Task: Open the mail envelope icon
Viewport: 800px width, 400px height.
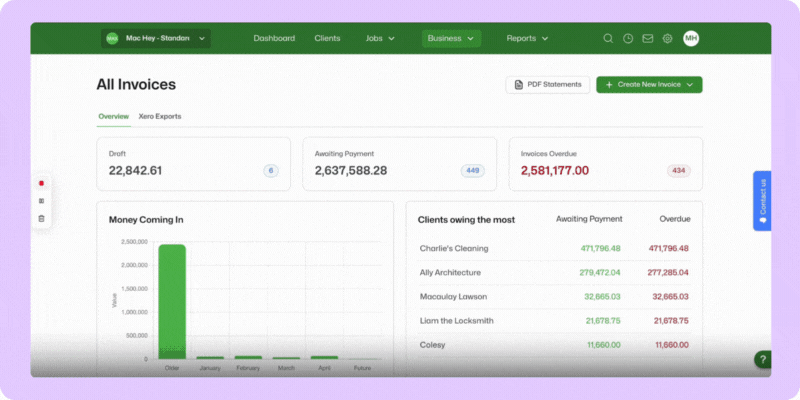Action: click(x=647, y=38)
